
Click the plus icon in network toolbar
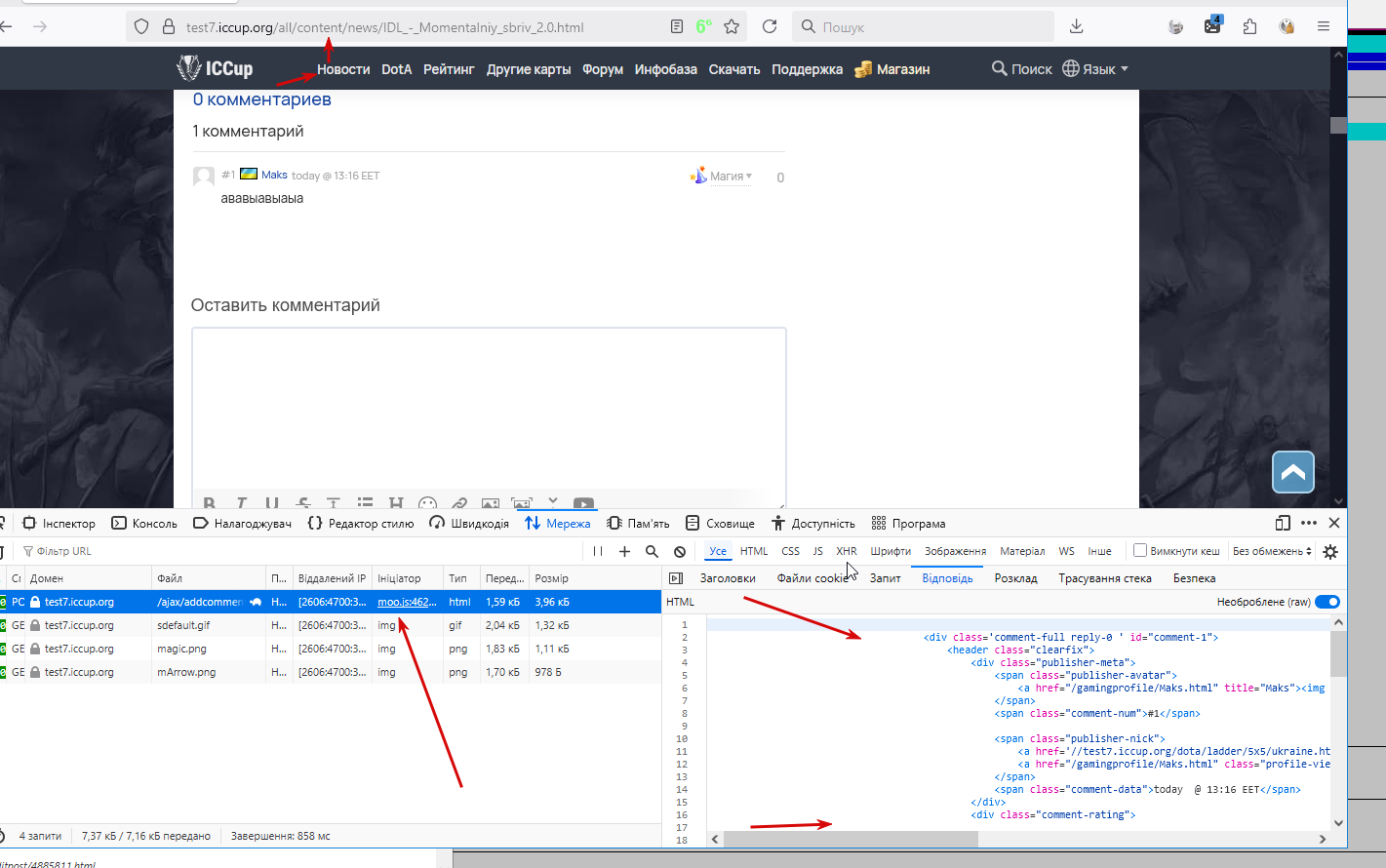pyautogui.click(x=625, y=551)
